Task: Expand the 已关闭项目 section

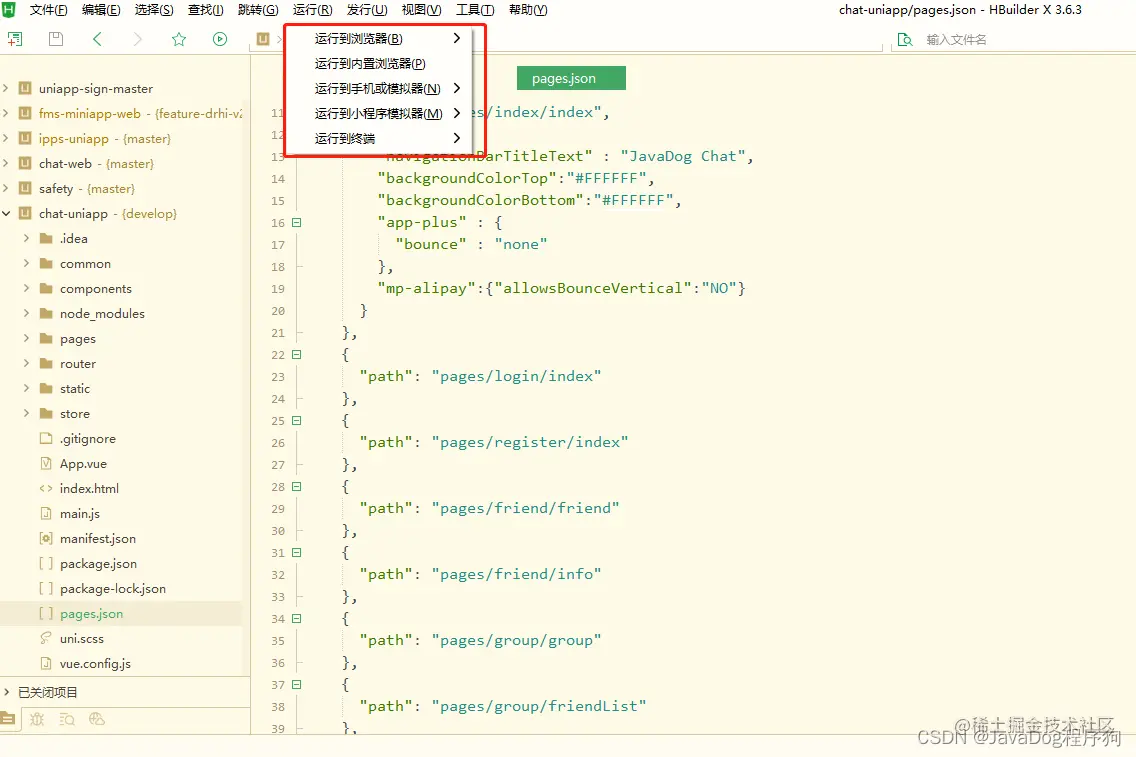Action: pos(6,692)
